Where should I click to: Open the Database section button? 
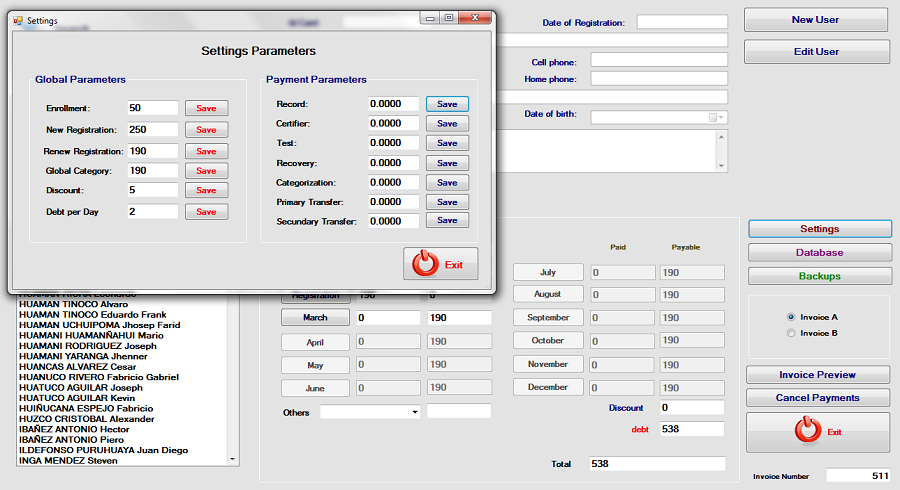[819, 252]
